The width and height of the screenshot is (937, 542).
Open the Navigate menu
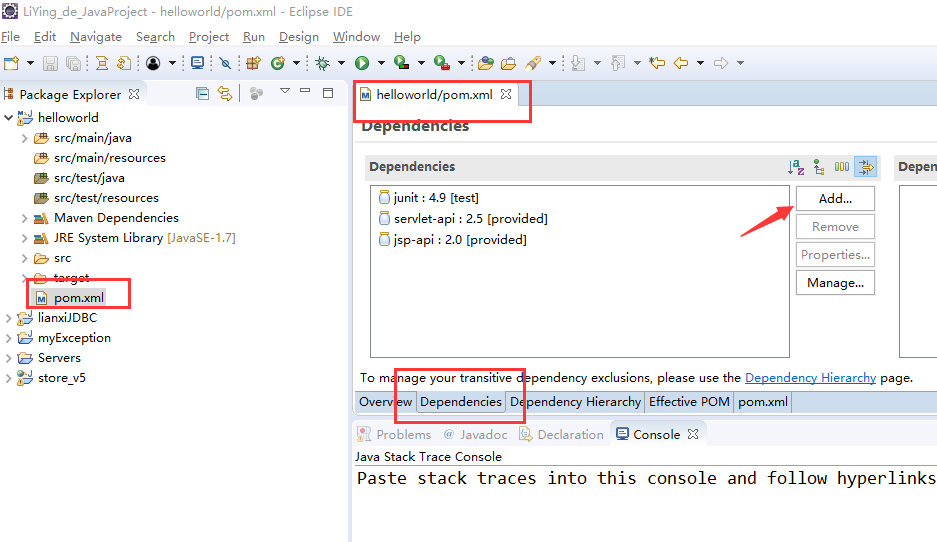click(96, 36)
